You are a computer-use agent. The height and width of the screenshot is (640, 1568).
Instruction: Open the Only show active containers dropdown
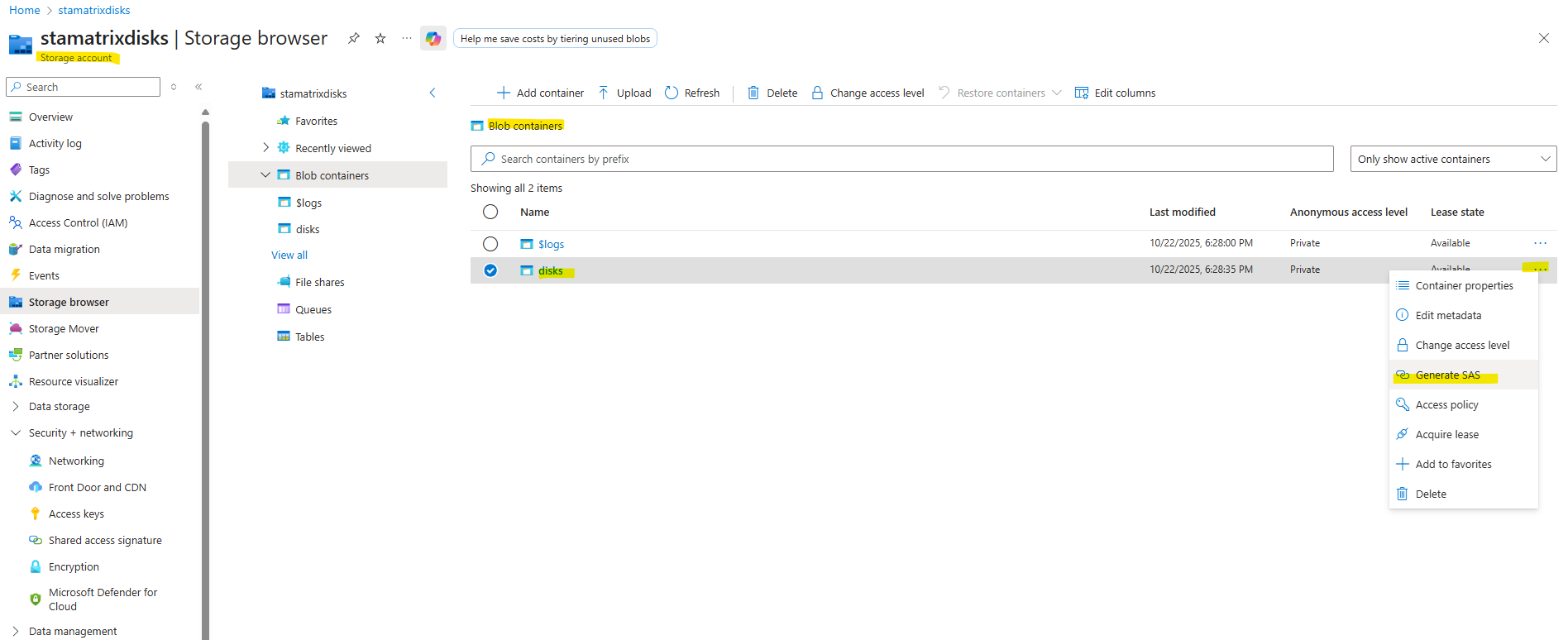[x=1453, y=159]
